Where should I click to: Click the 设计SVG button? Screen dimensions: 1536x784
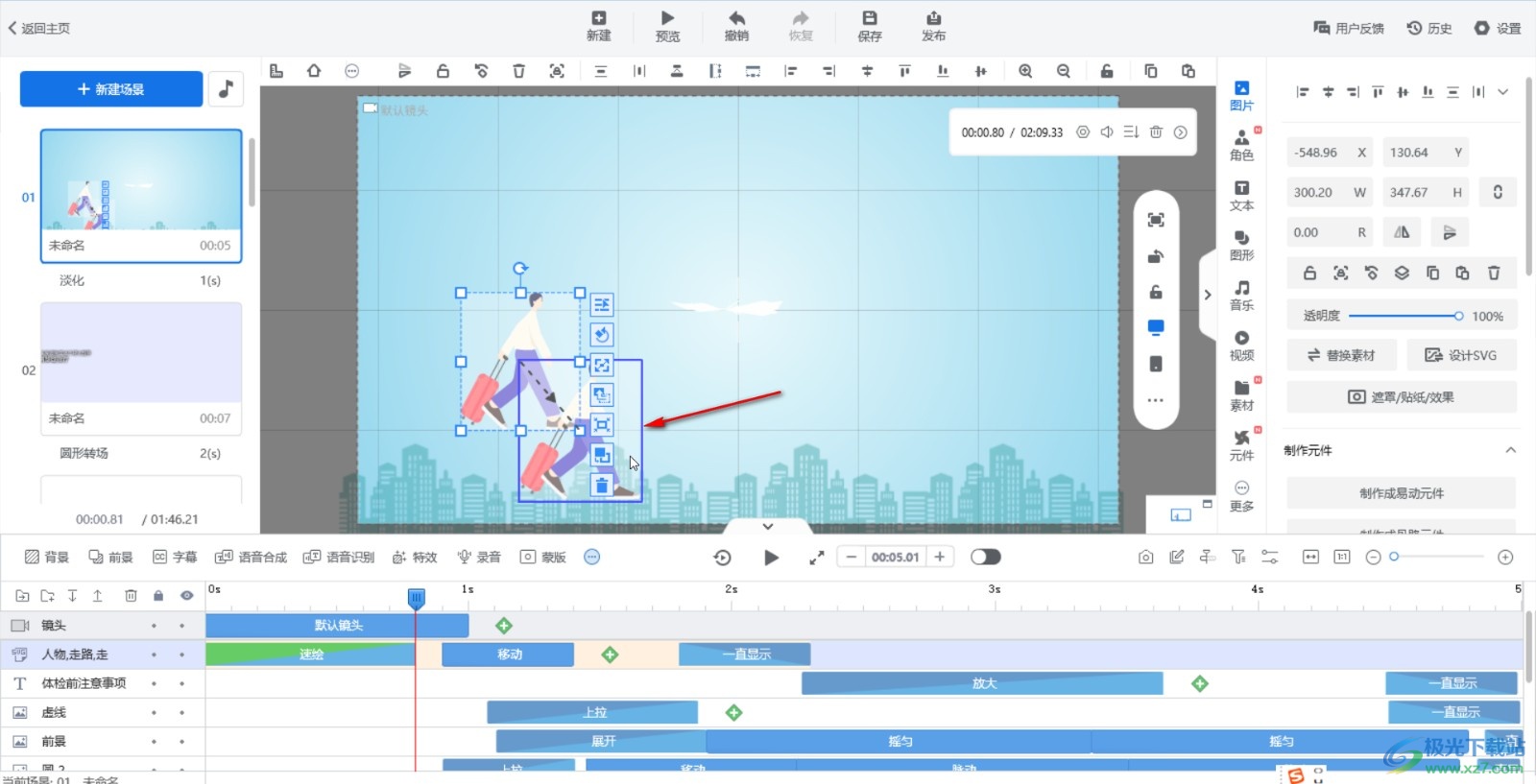pyautogui.click(x=1461, y=355)
